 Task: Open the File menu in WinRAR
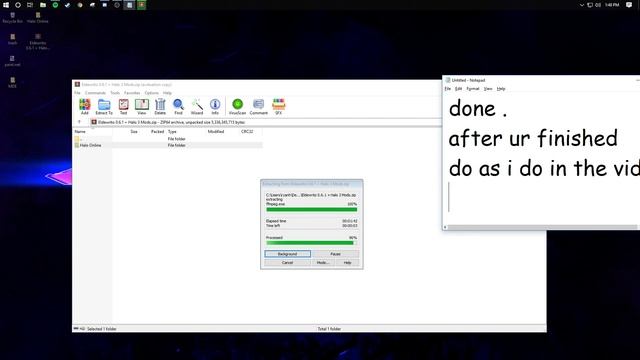click(77, 93)
